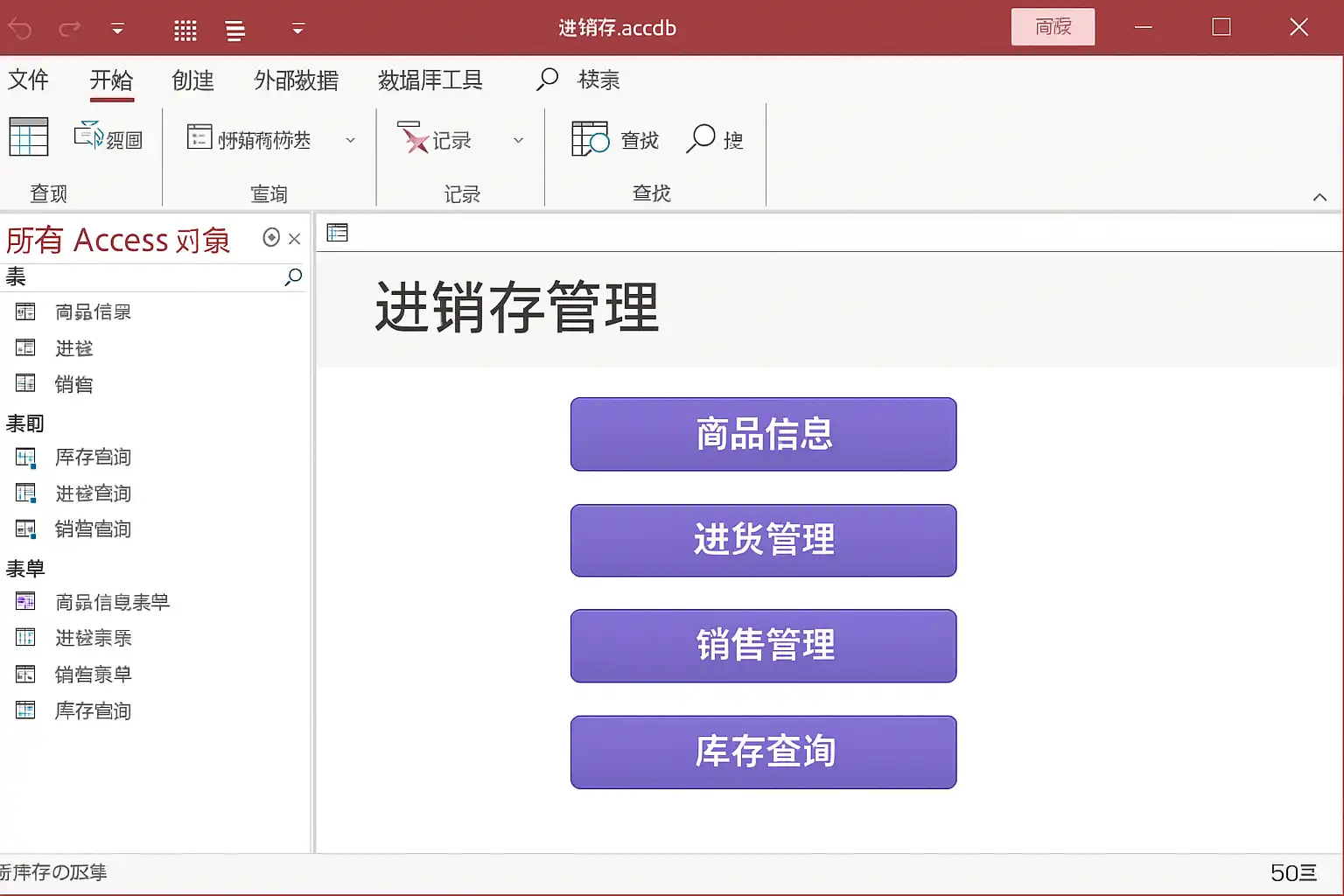Click the Redo arrow in title bar
The width and height of the screenshot is (1344, 896).
(x=70, y=29)
